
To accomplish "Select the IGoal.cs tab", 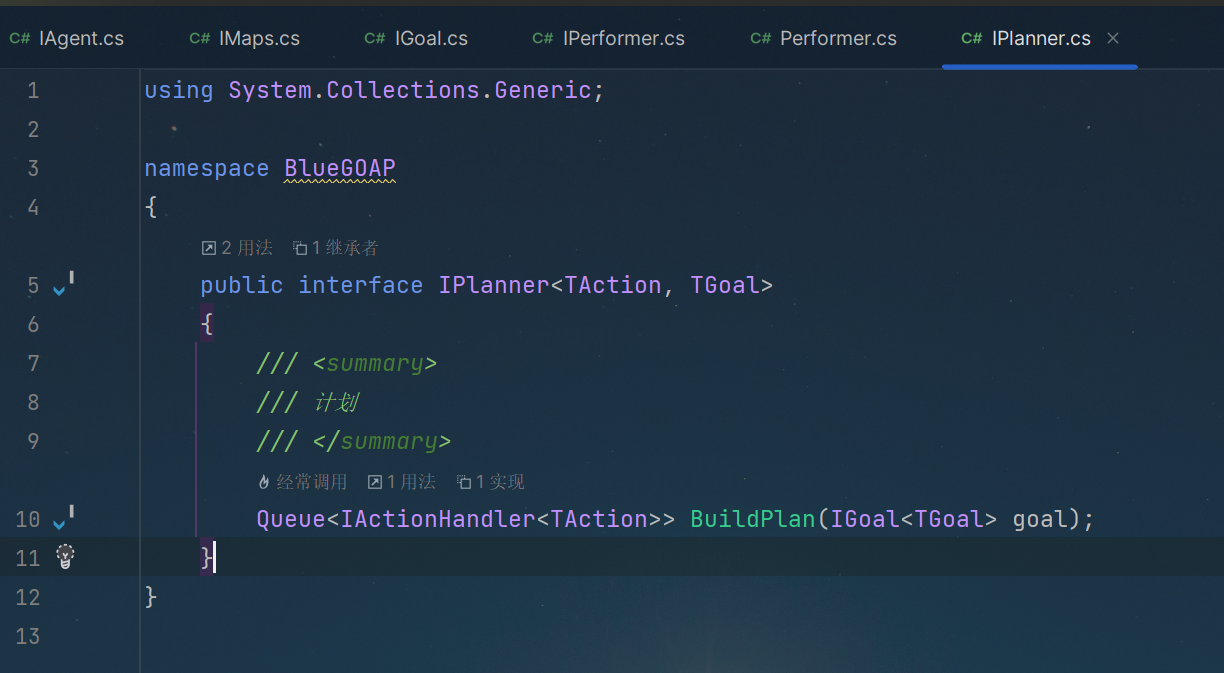I will [x=416, y=39].
